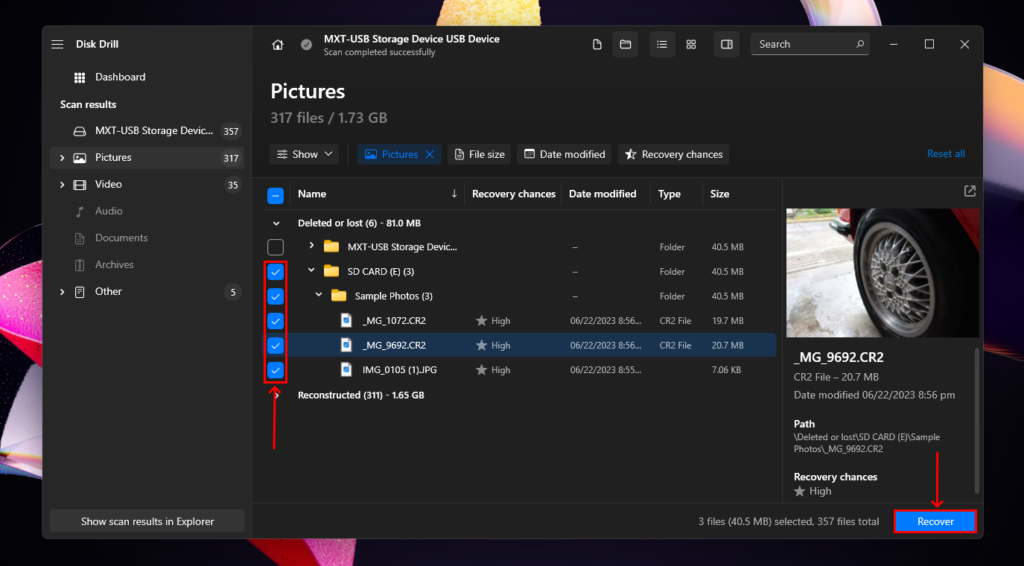
Task: Collapse the Deleted or lost group
Action: 276,223
